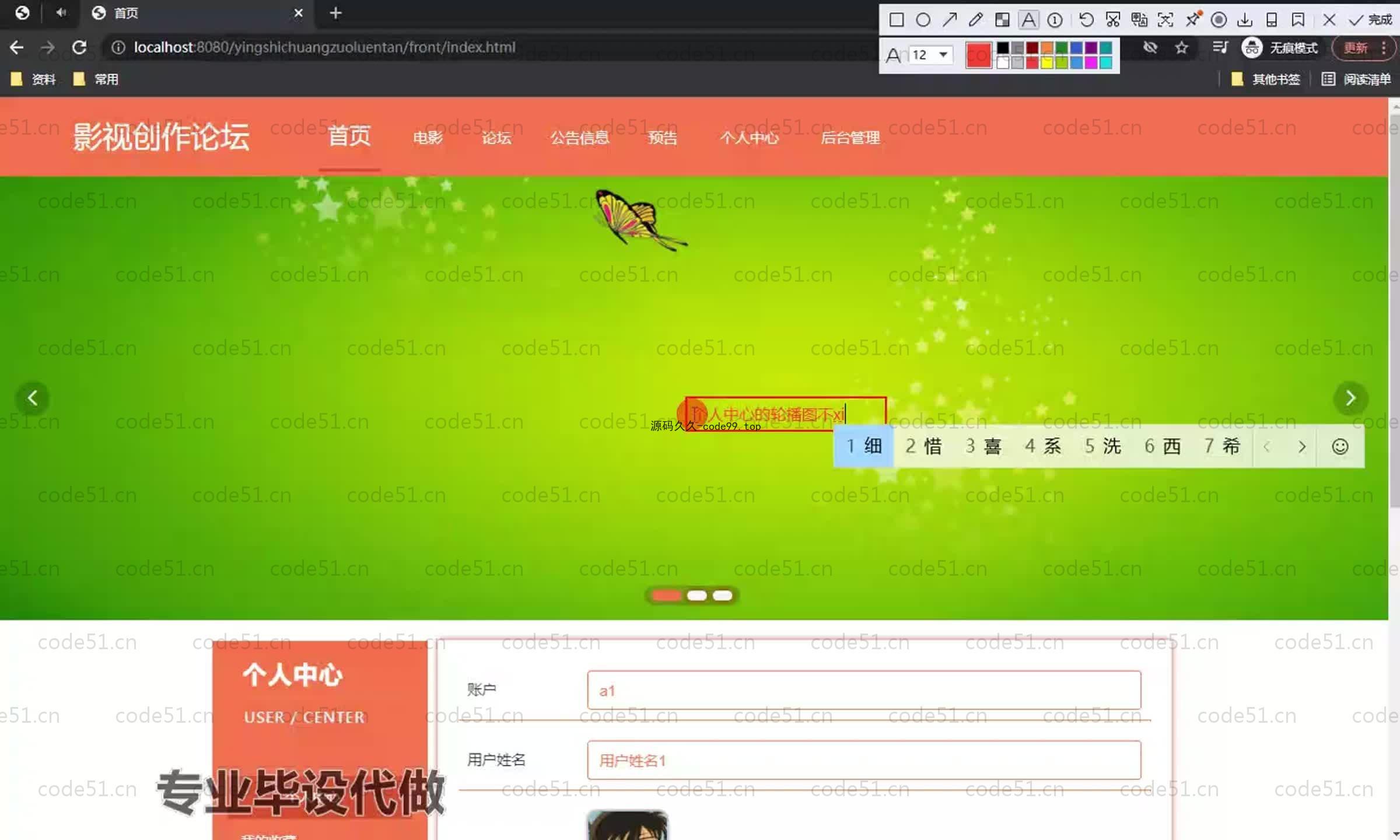
Task: Close the 首页 browser tab
Action: coord(298,13)
